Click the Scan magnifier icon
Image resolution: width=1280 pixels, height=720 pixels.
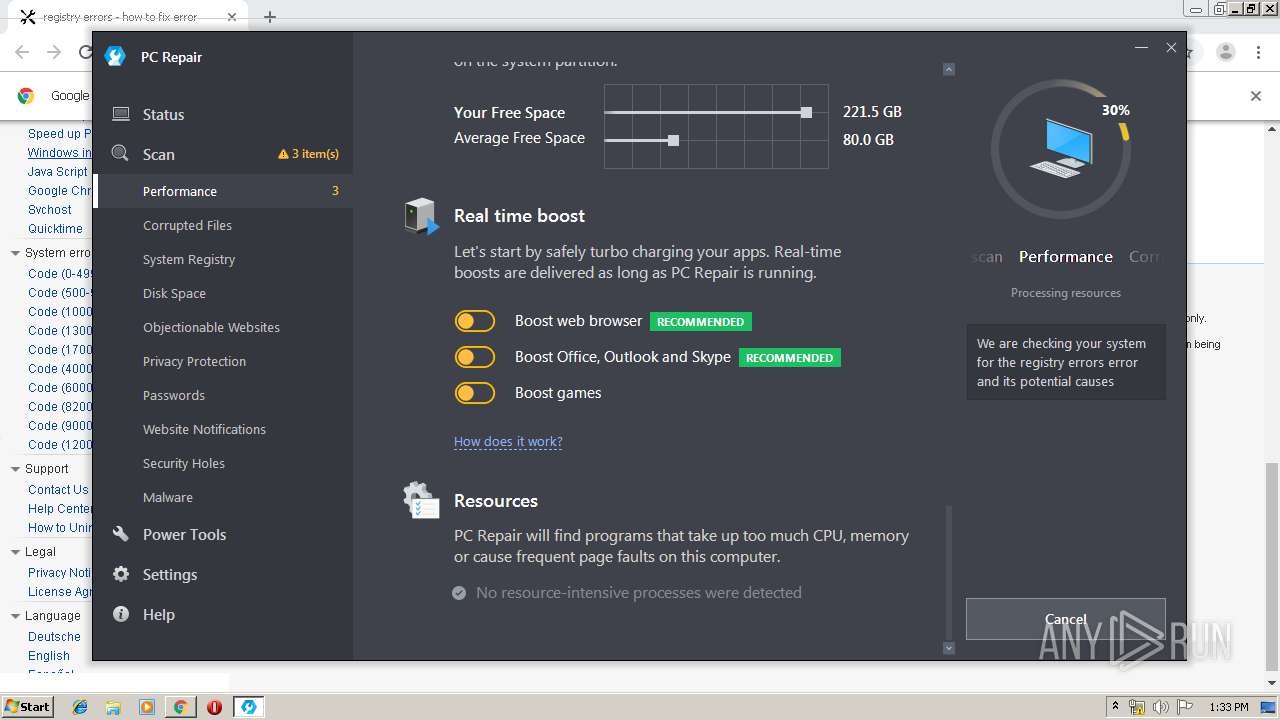pyautogui.click(x=121, y=154)
